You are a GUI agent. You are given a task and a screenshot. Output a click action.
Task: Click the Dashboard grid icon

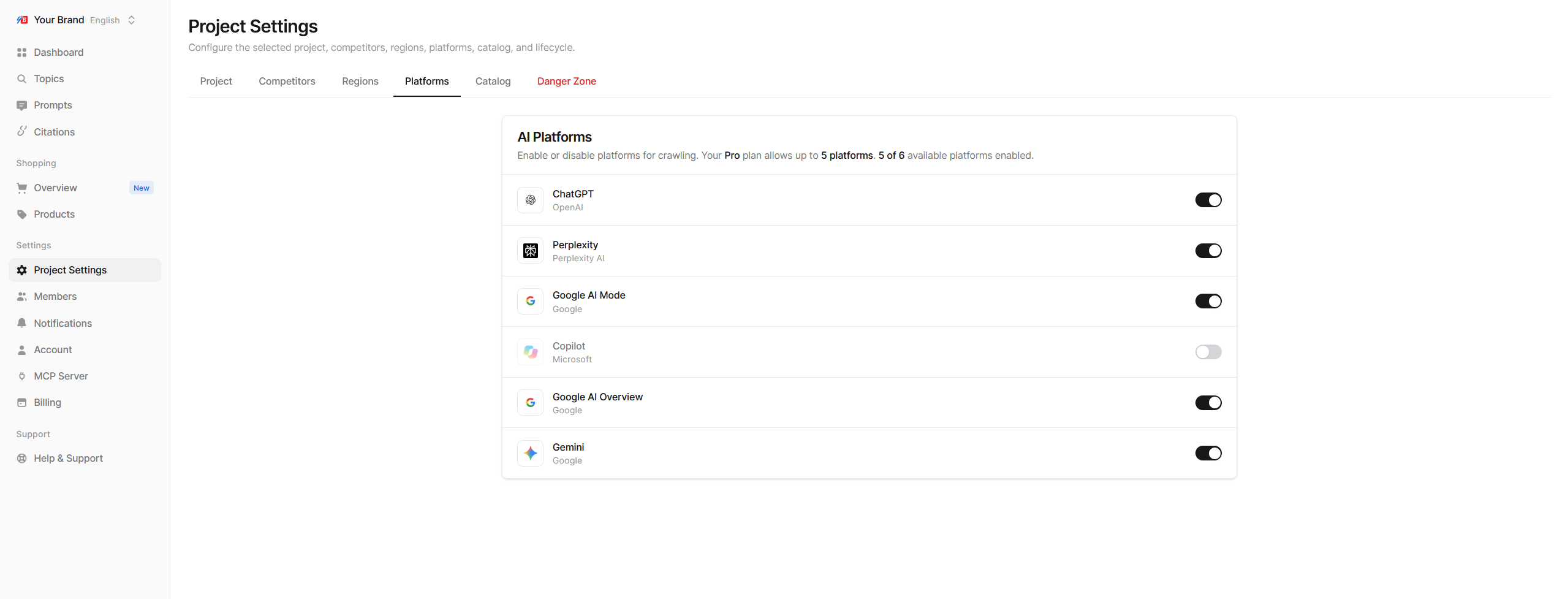click(x=22, y=53)
